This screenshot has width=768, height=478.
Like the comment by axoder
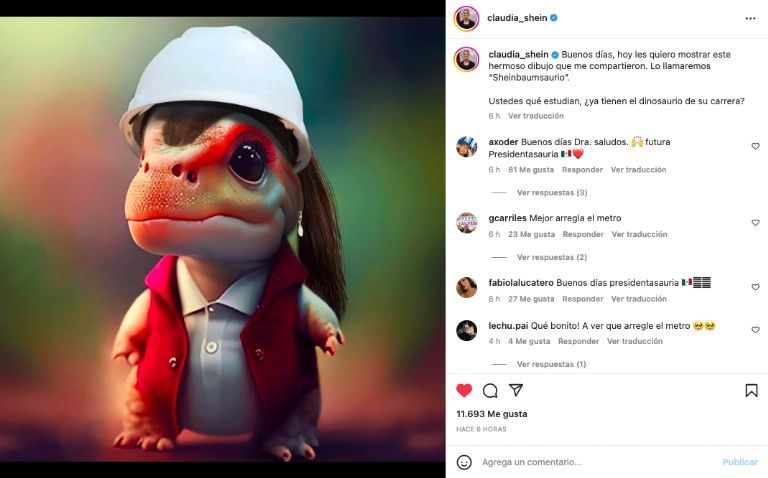point(755,147)
